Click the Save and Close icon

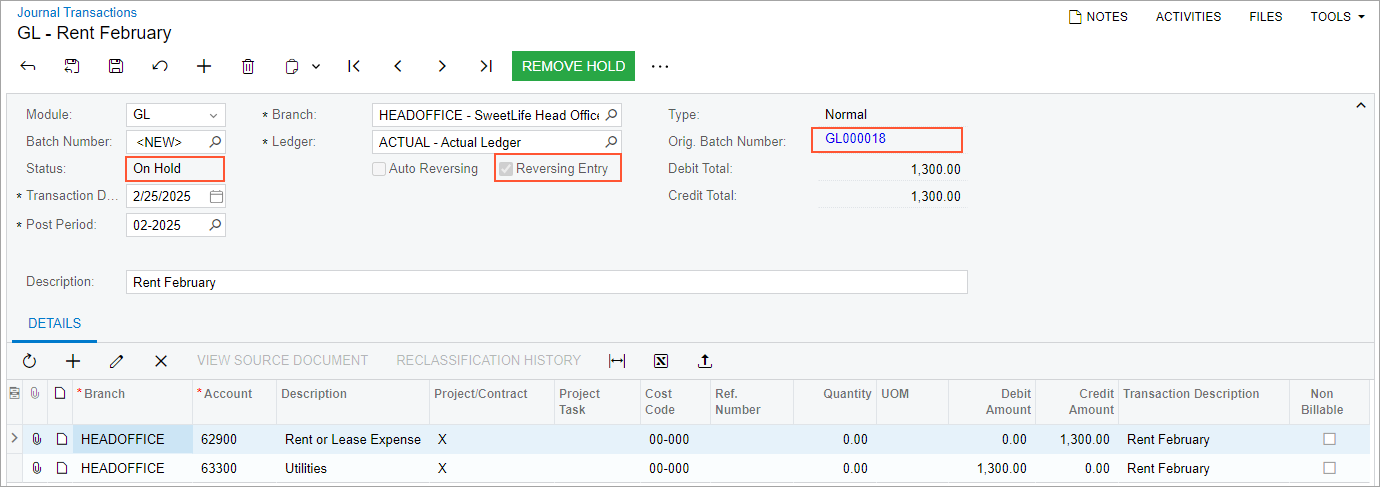coord(72,66)
